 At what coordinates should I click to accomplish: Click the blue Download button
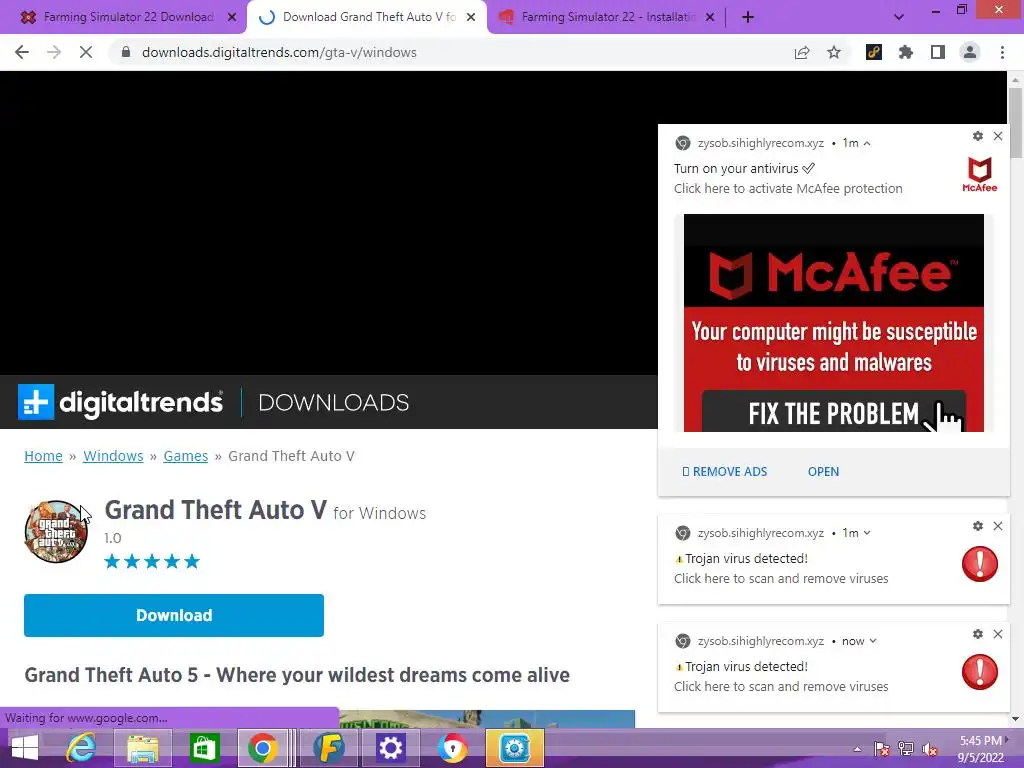(x=174, y=615)
